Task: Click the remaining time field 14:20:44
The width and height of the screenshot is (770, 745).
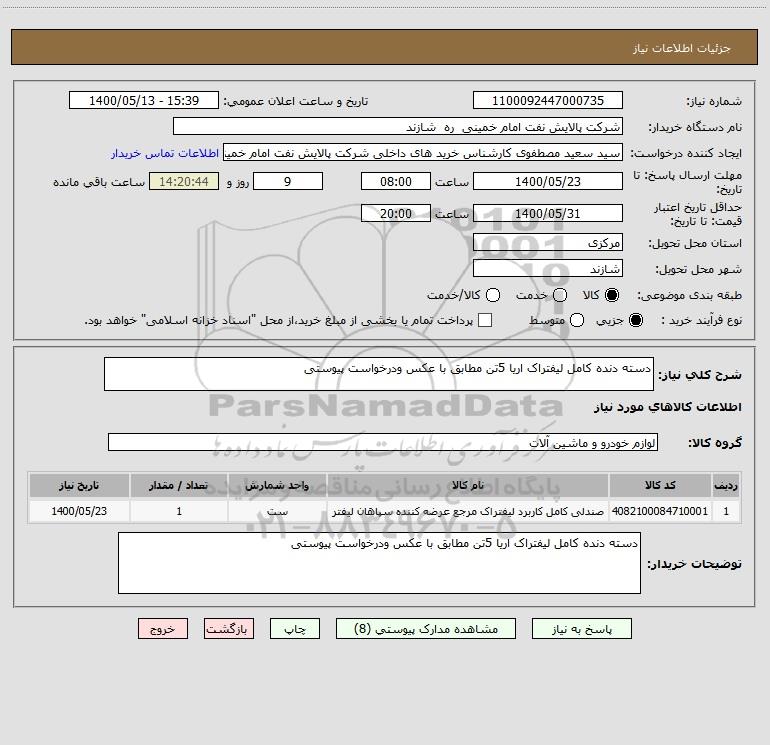Action: click(184, 181)
